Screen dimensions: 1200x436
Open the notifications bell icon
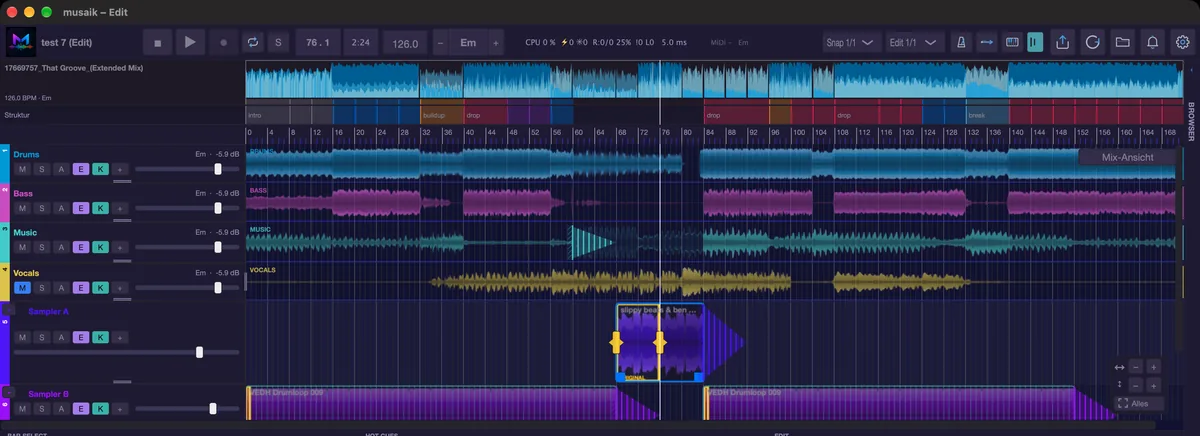click(x=1153, y=43)
